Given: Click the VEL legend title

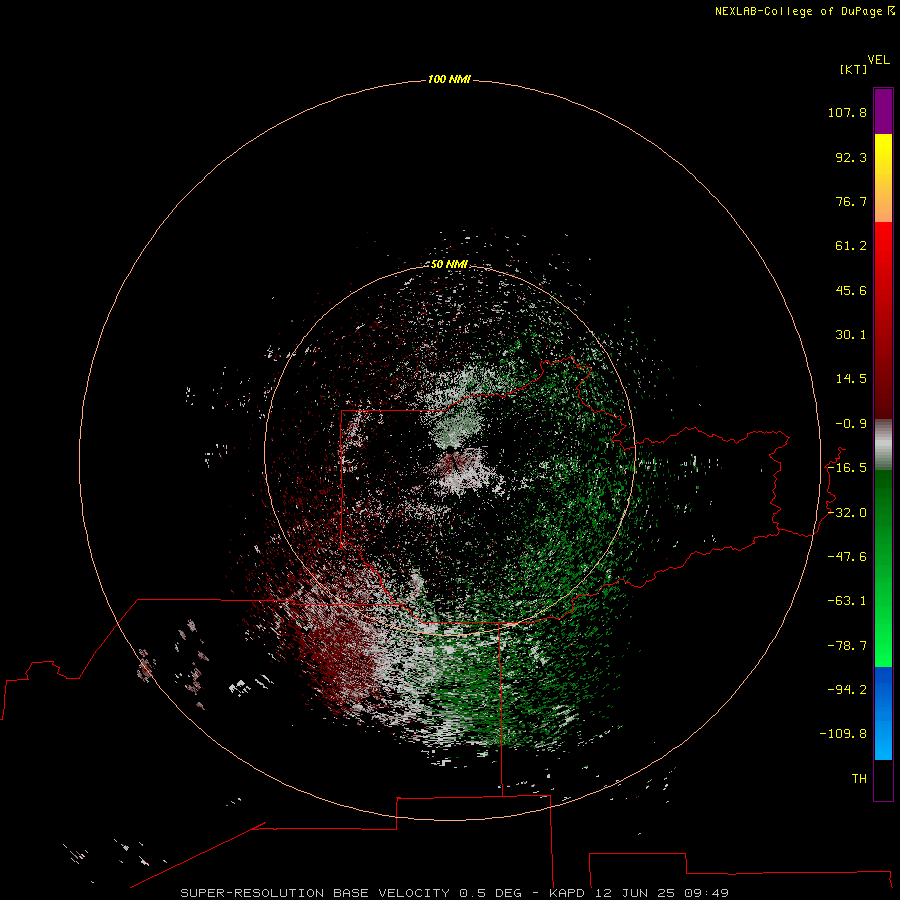Looking at the screenshot, I should [879, 60].
